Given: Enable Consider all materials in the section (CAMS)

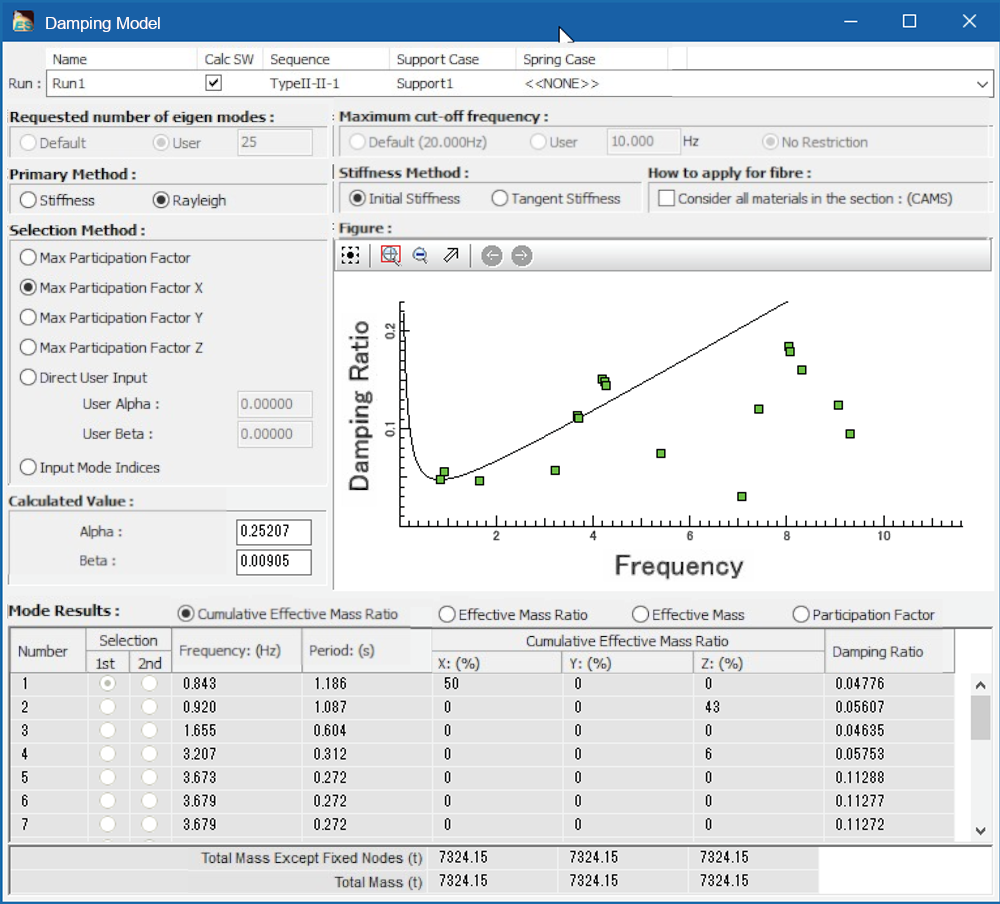Looking at the screenshot, I should coord(666,198).
